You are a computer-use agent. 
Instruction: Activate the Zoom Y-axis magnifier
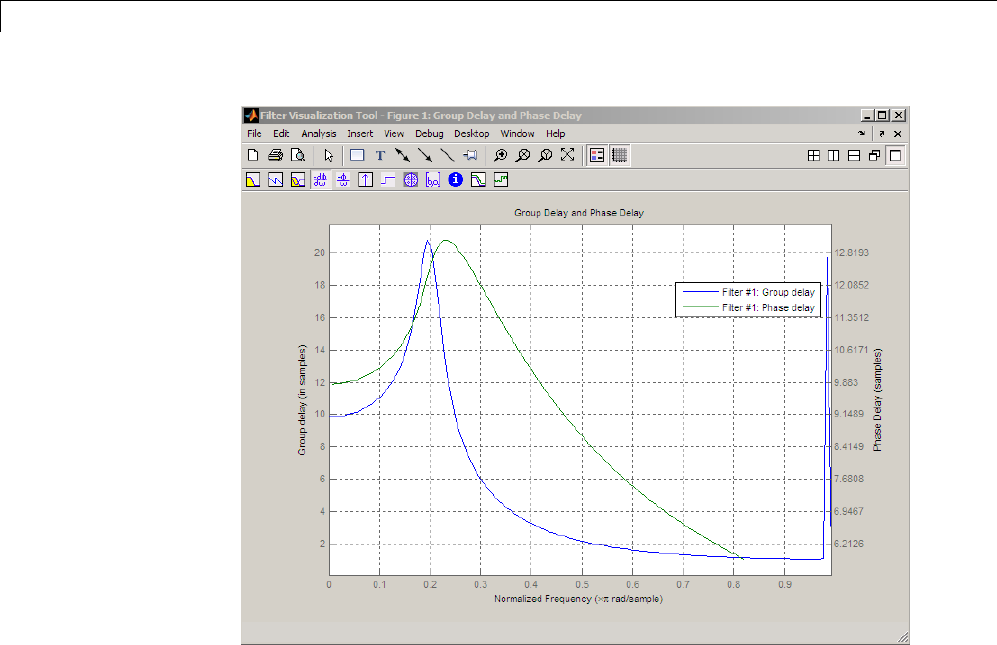coord(545,155)
